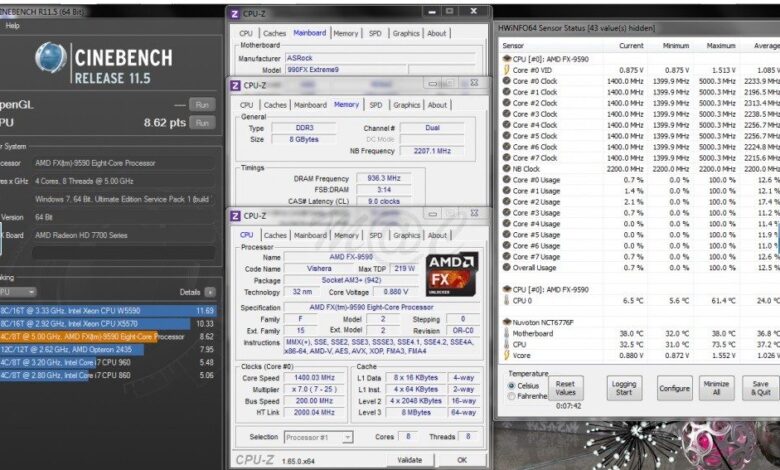The width and height of the screenshot is (780, 470).
Task: Click the clock icon beside Core #2 Clock
Action: pyautogui.click(x=507, y=102)
